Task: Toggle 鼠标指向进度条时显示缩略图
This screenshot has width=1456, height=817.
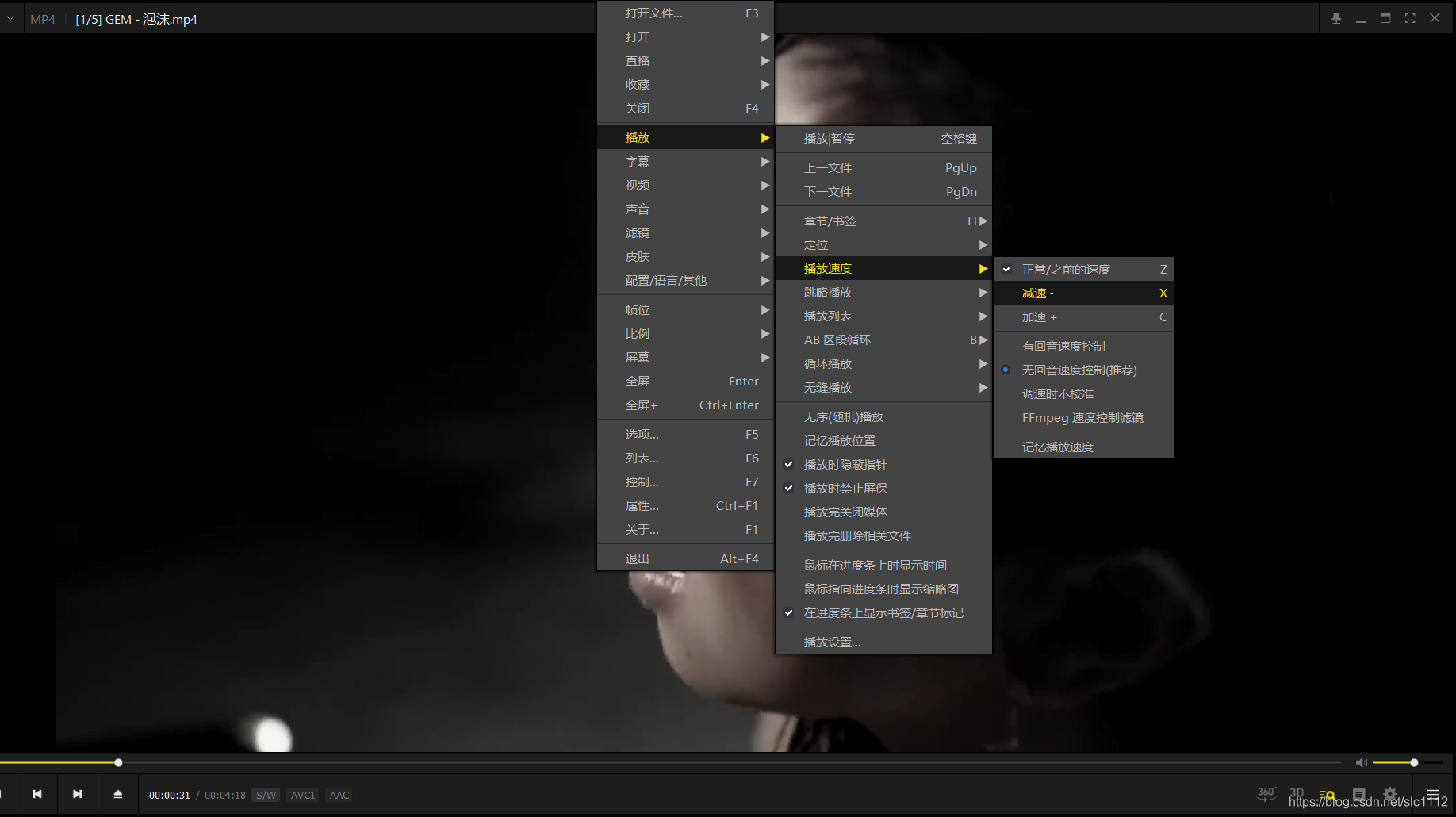Action: click(883, 589)
